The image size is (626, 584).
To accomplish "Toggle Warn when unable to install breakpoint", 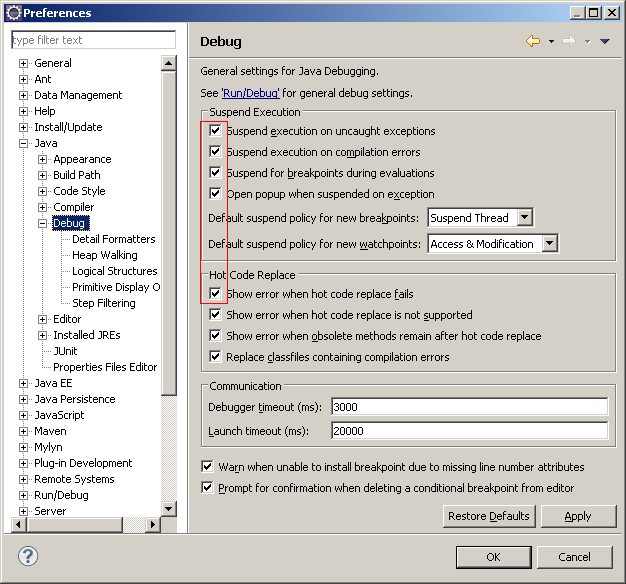I will (x=207, y=466).
